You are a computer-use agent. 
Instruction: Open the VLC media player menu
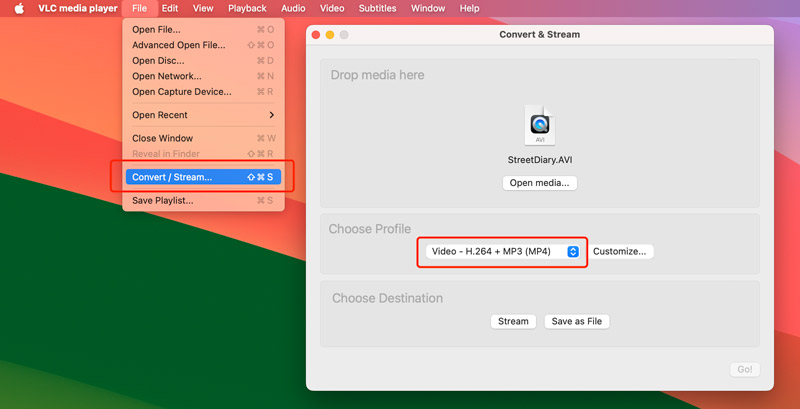(x=78, y=9)
